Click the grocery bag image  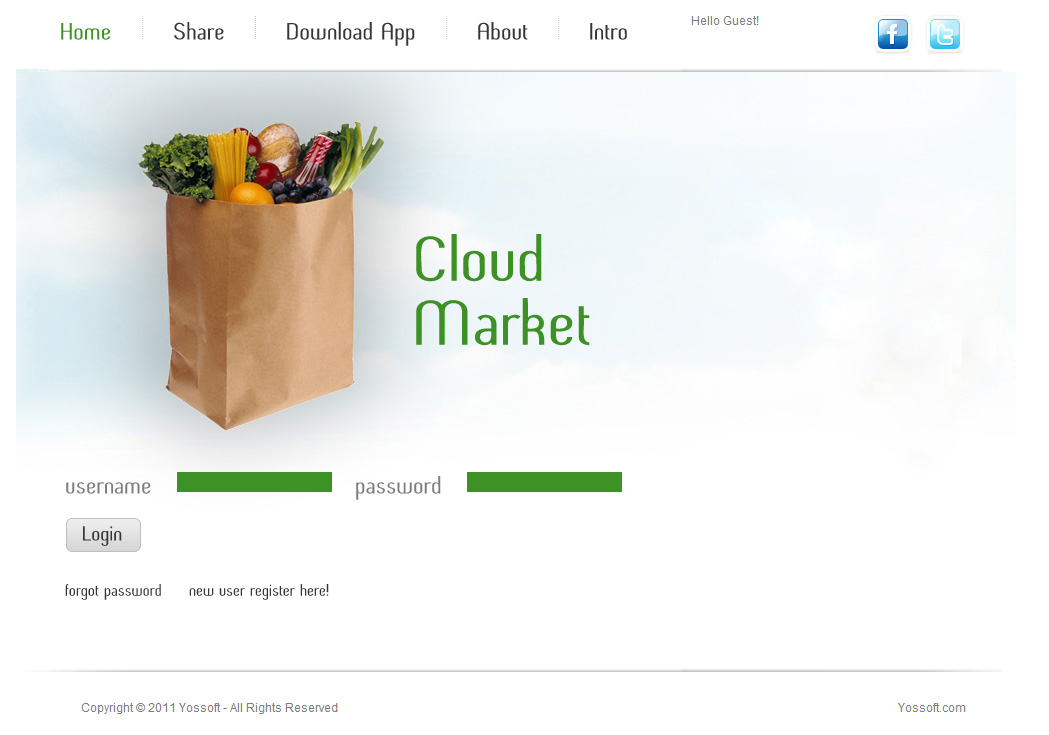pos(261,276)
